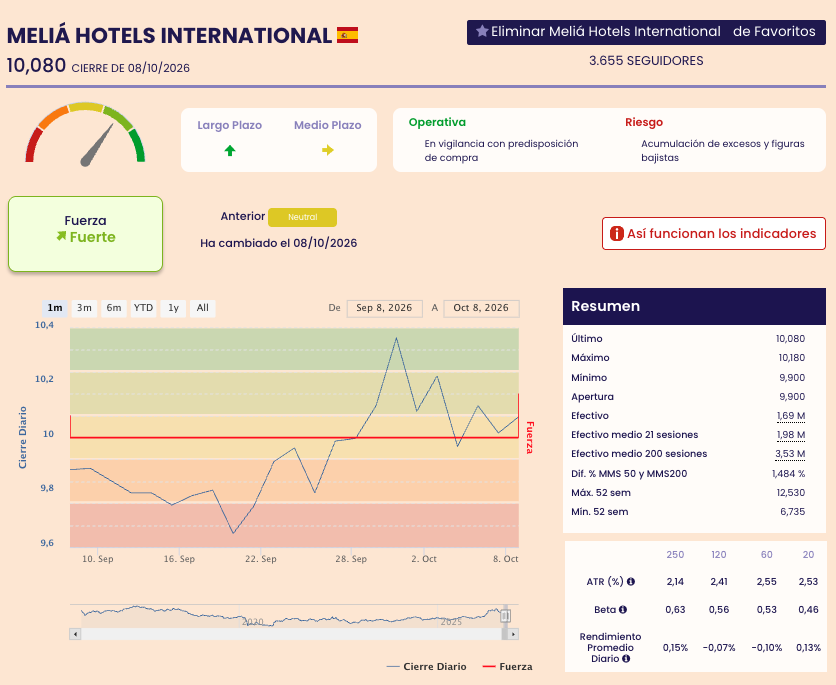Switch the chart range to 6m

114,308
